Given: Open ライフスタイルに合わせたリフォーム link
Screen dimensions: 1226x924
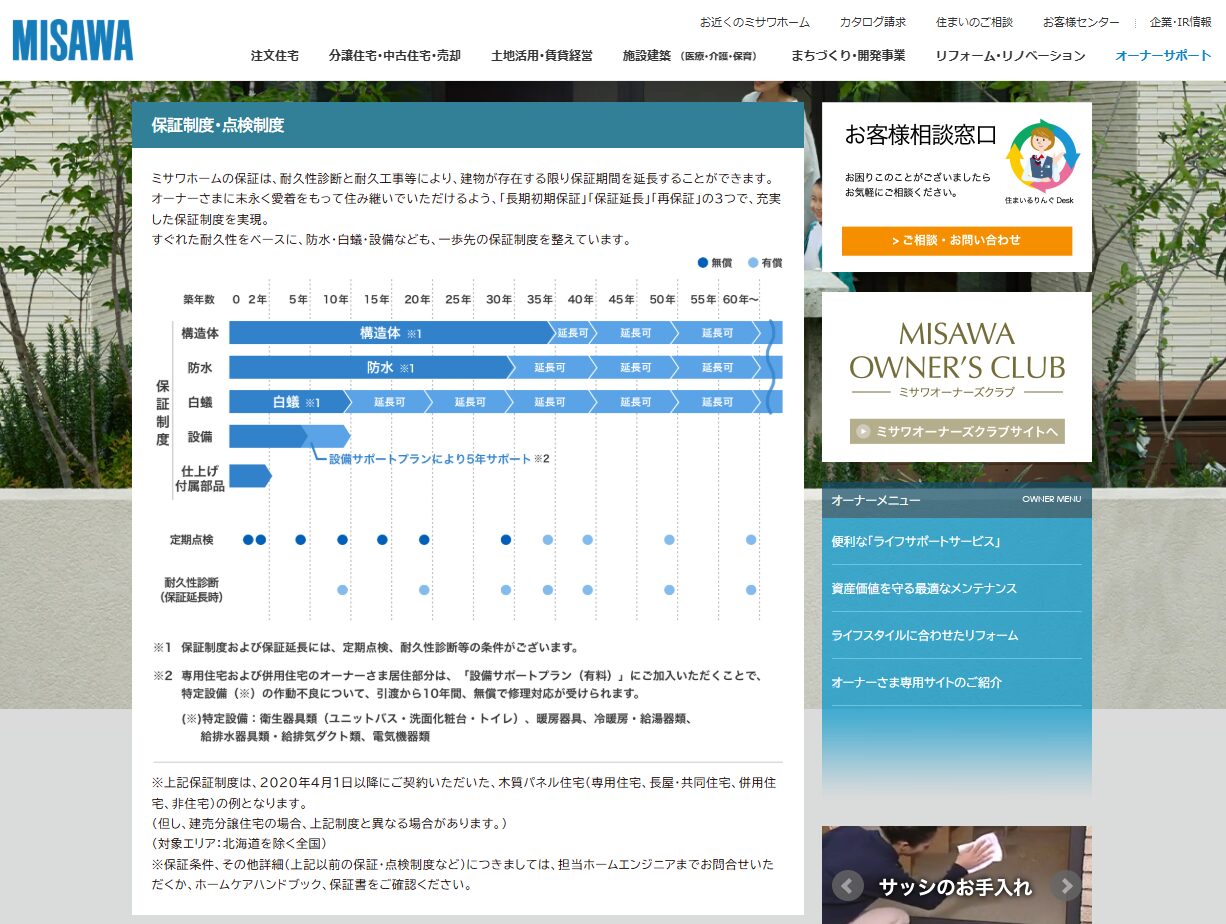Looking at the screenshot, I should tap(925, 635).
